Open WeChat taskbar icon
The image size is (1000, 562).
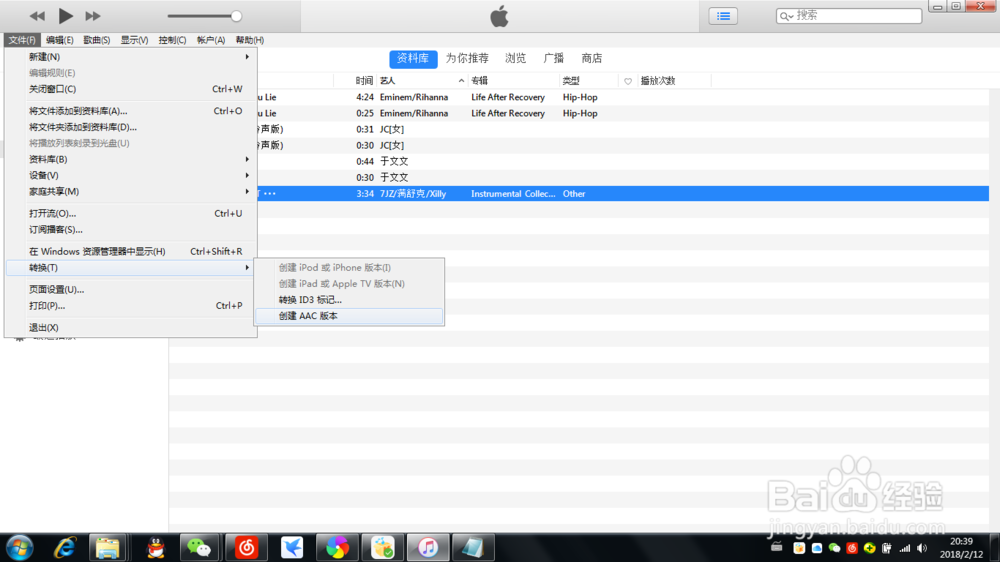click(199, 548)
